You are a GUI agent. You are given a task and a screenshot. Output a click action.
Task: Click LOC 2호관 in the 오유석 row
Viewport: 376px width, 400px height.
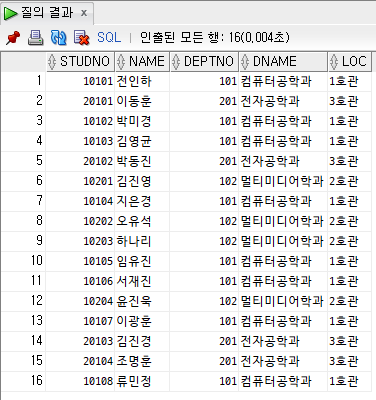point(350,221)
